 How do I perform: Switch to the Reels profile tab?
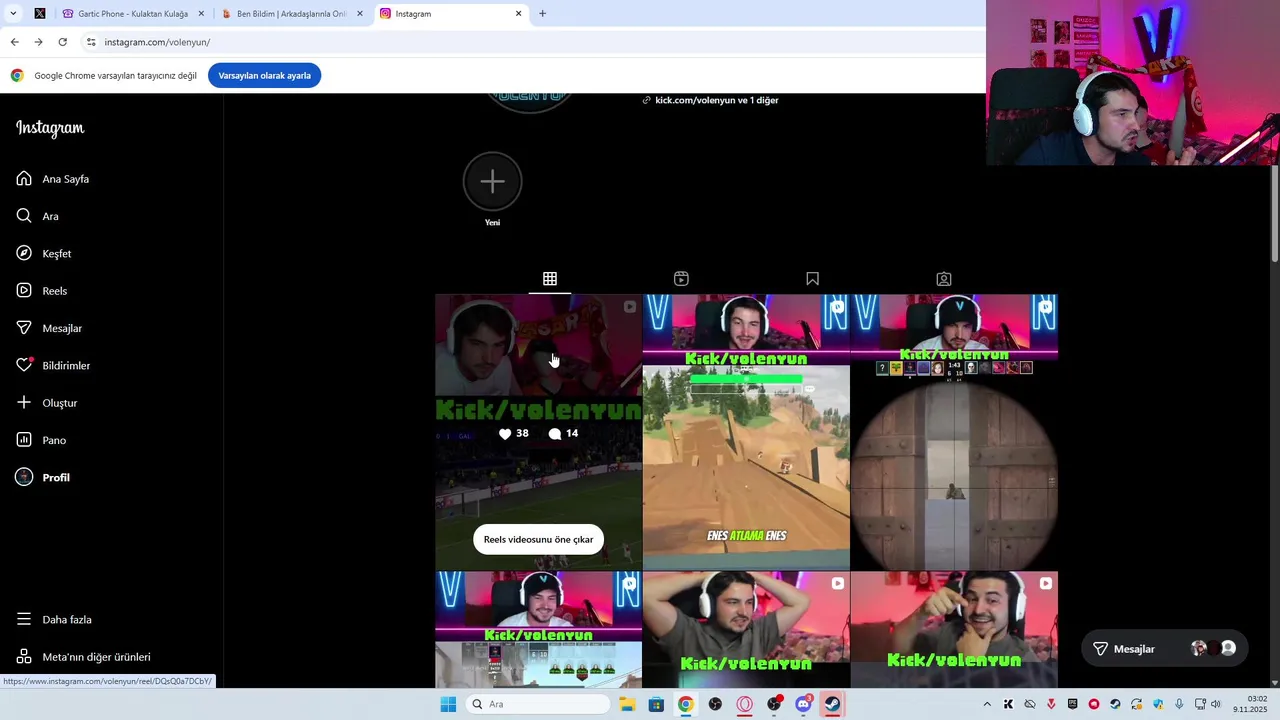681,279
